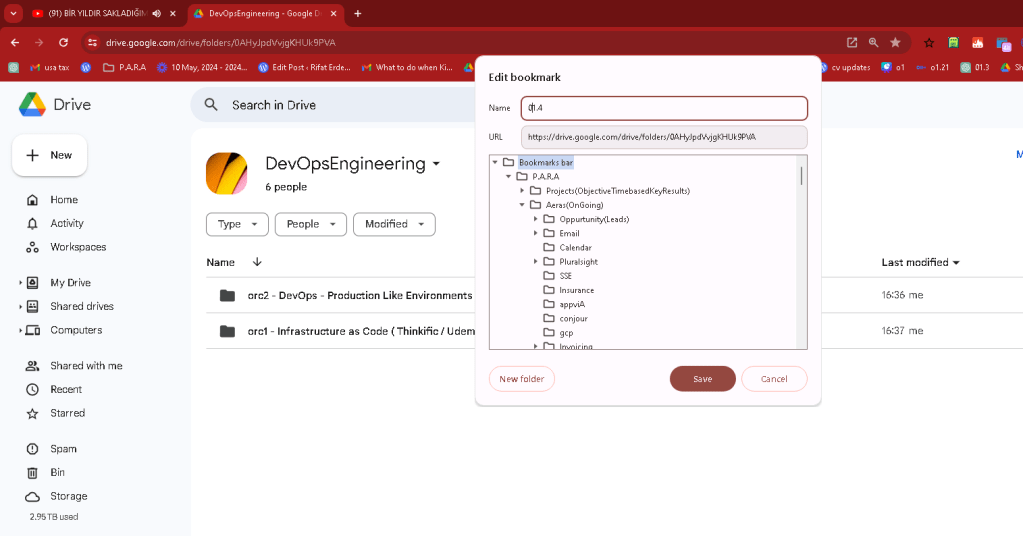
Task: Mute the YouTube tab audio speaker icon
Action: point(157,13)
